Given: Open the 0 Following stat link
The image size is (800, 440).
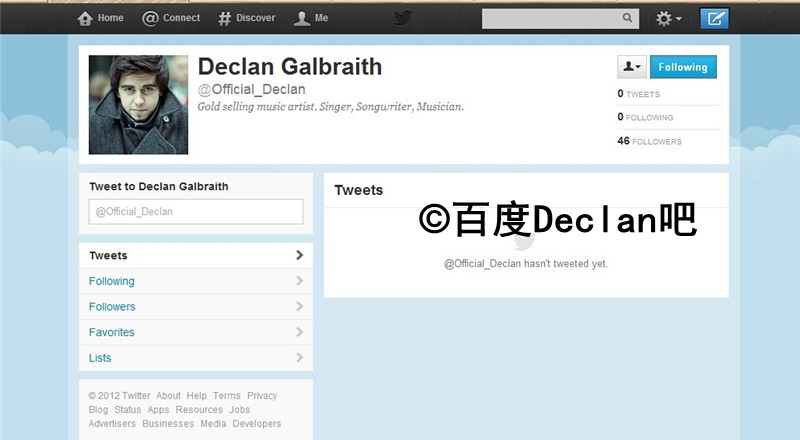Looking at the screenshot, I should click(x=645, y=117).
